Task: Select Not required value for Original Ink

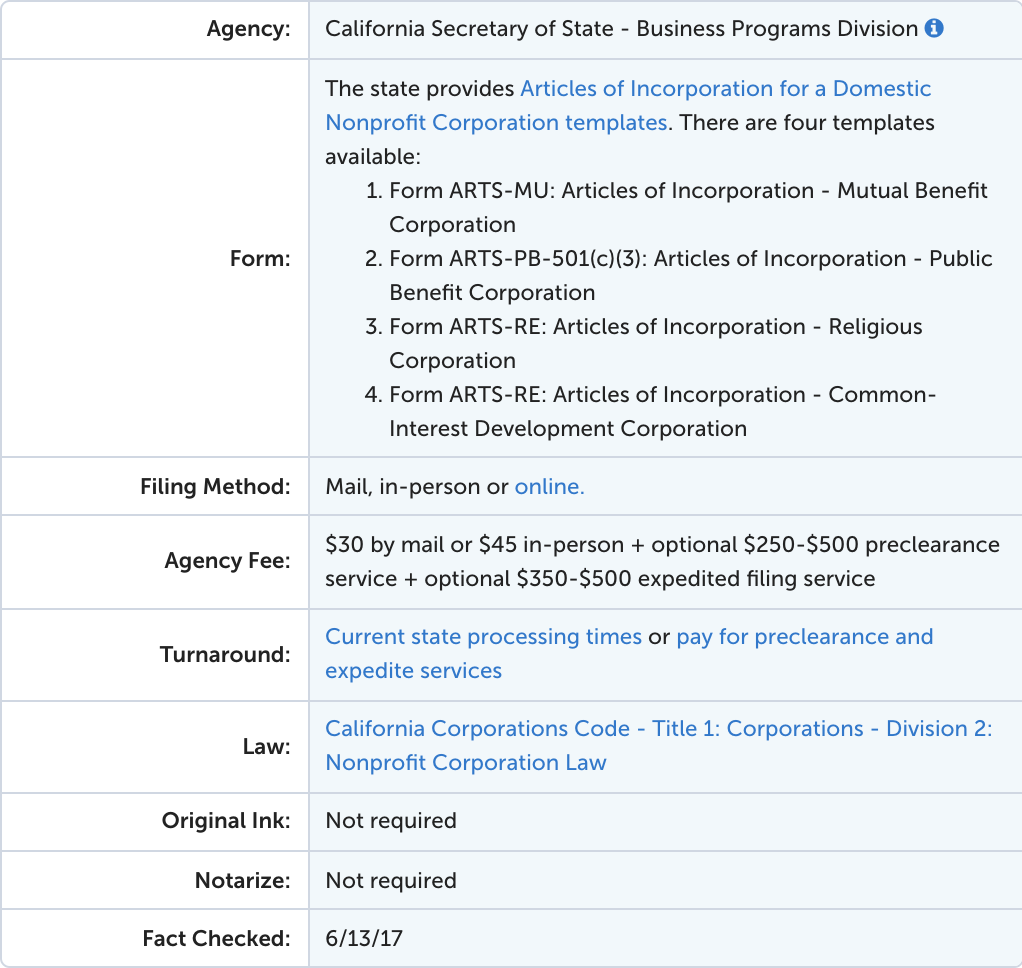Action: (391, 821)
